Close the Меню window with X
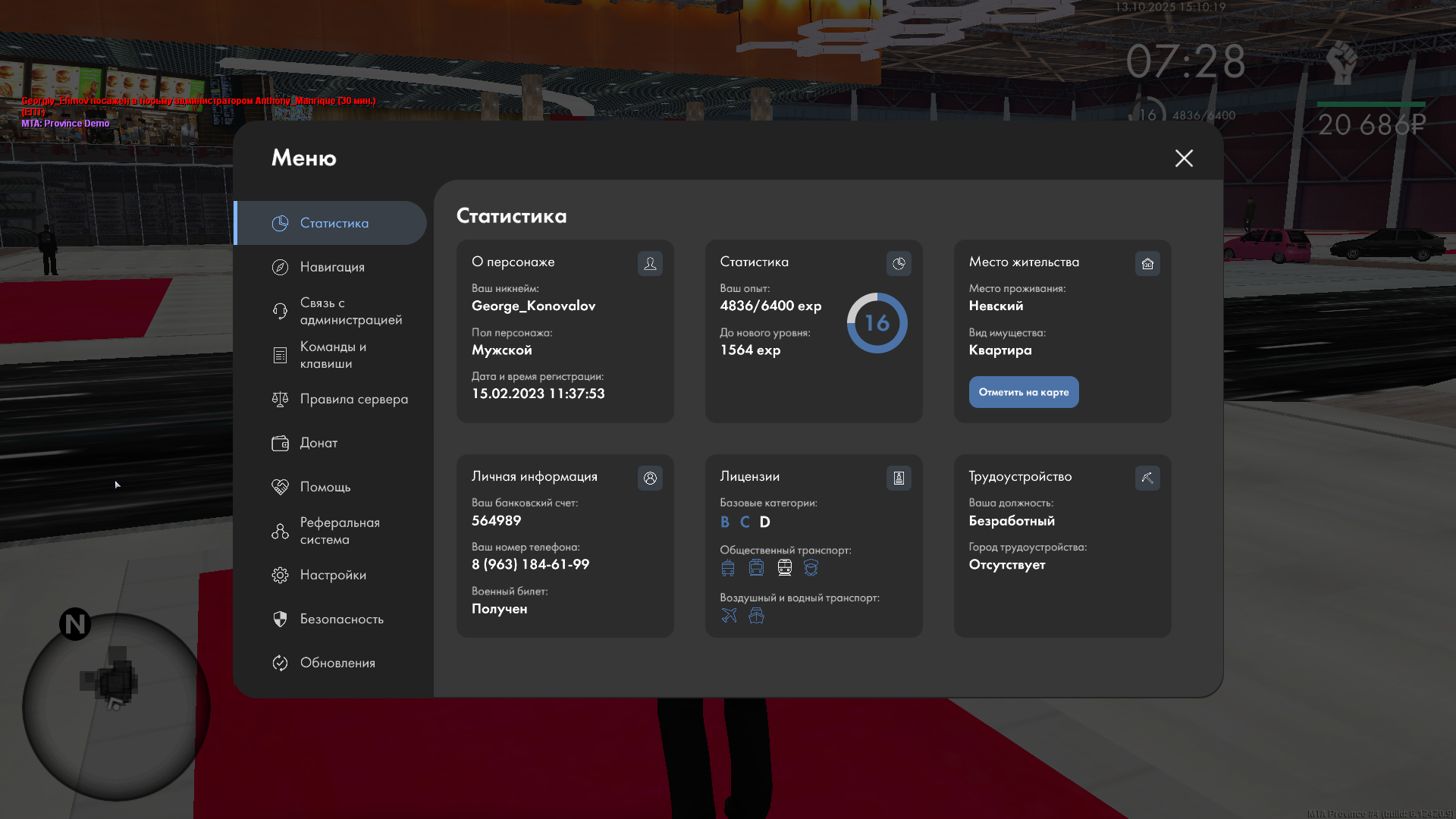This screenshot has height=819, width=1456. pyautogui.click(x=1184, y=158)
